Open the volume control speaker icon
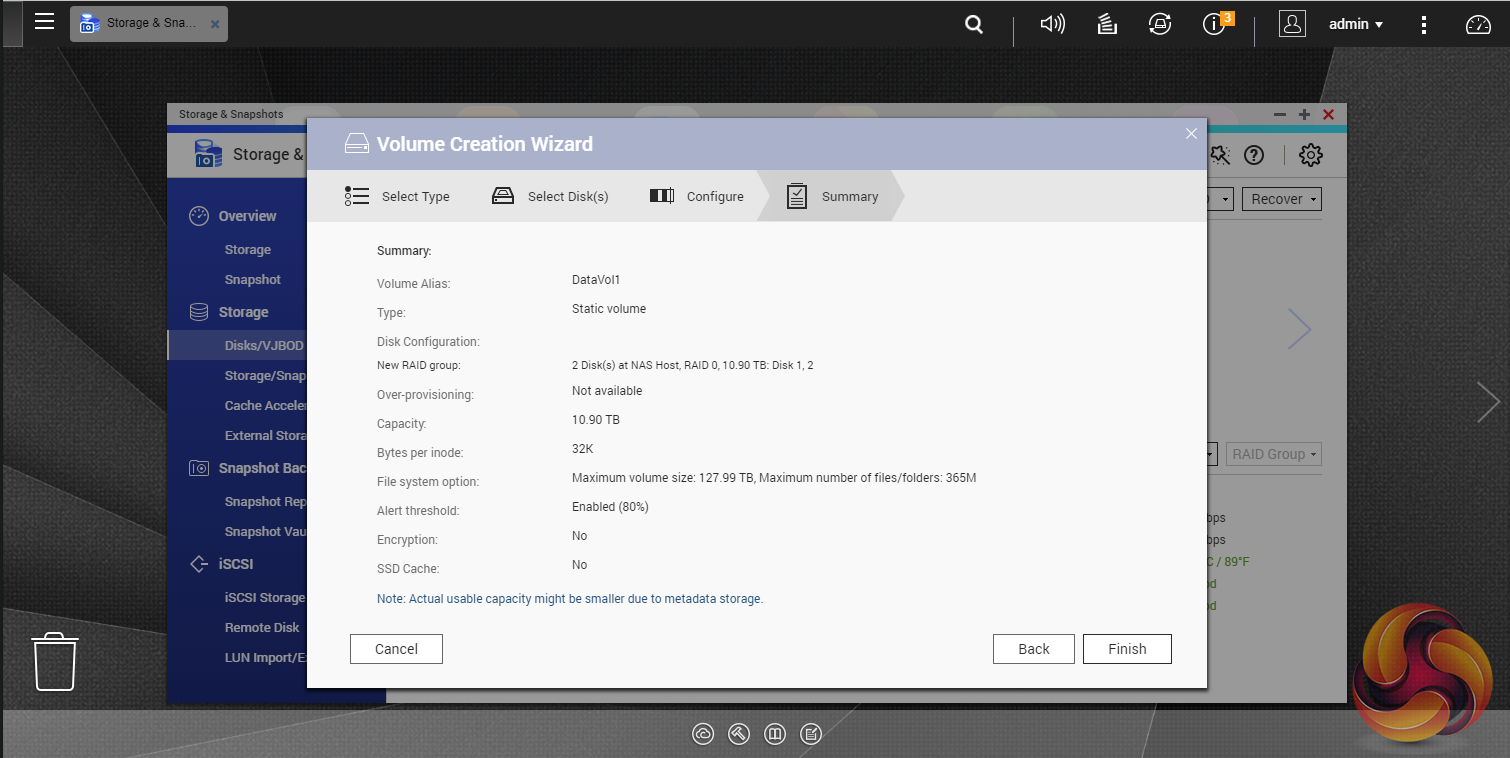 (1052, 24)
